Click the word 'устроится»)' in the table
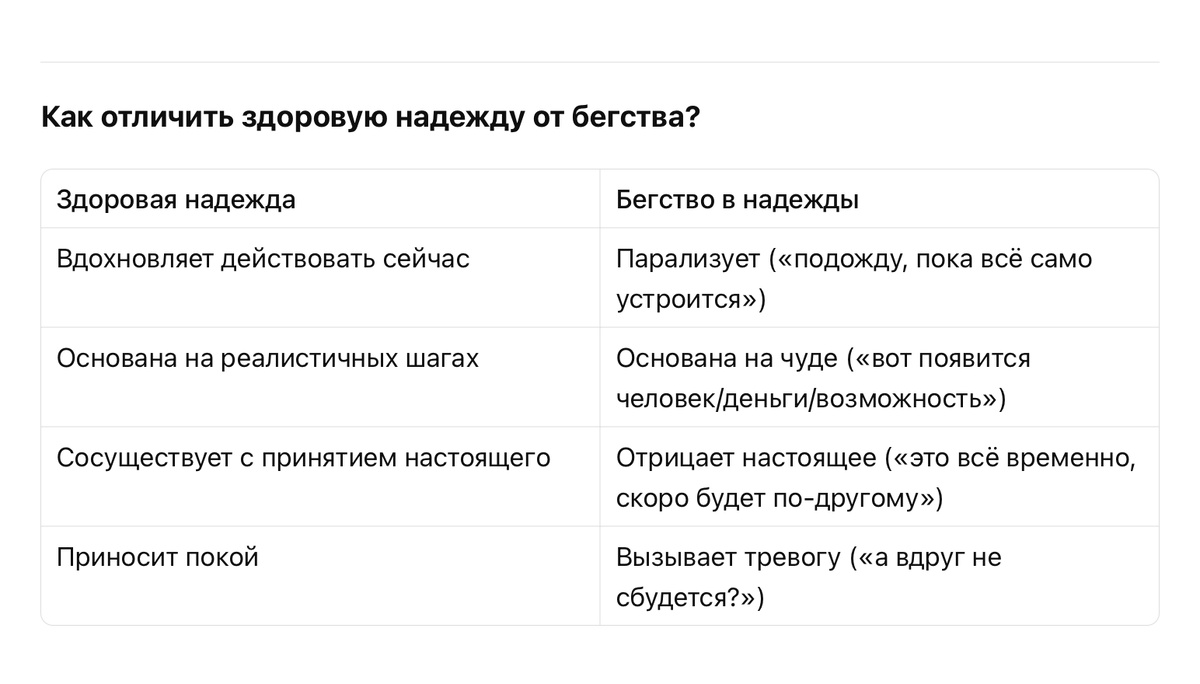 pos(691,300)
